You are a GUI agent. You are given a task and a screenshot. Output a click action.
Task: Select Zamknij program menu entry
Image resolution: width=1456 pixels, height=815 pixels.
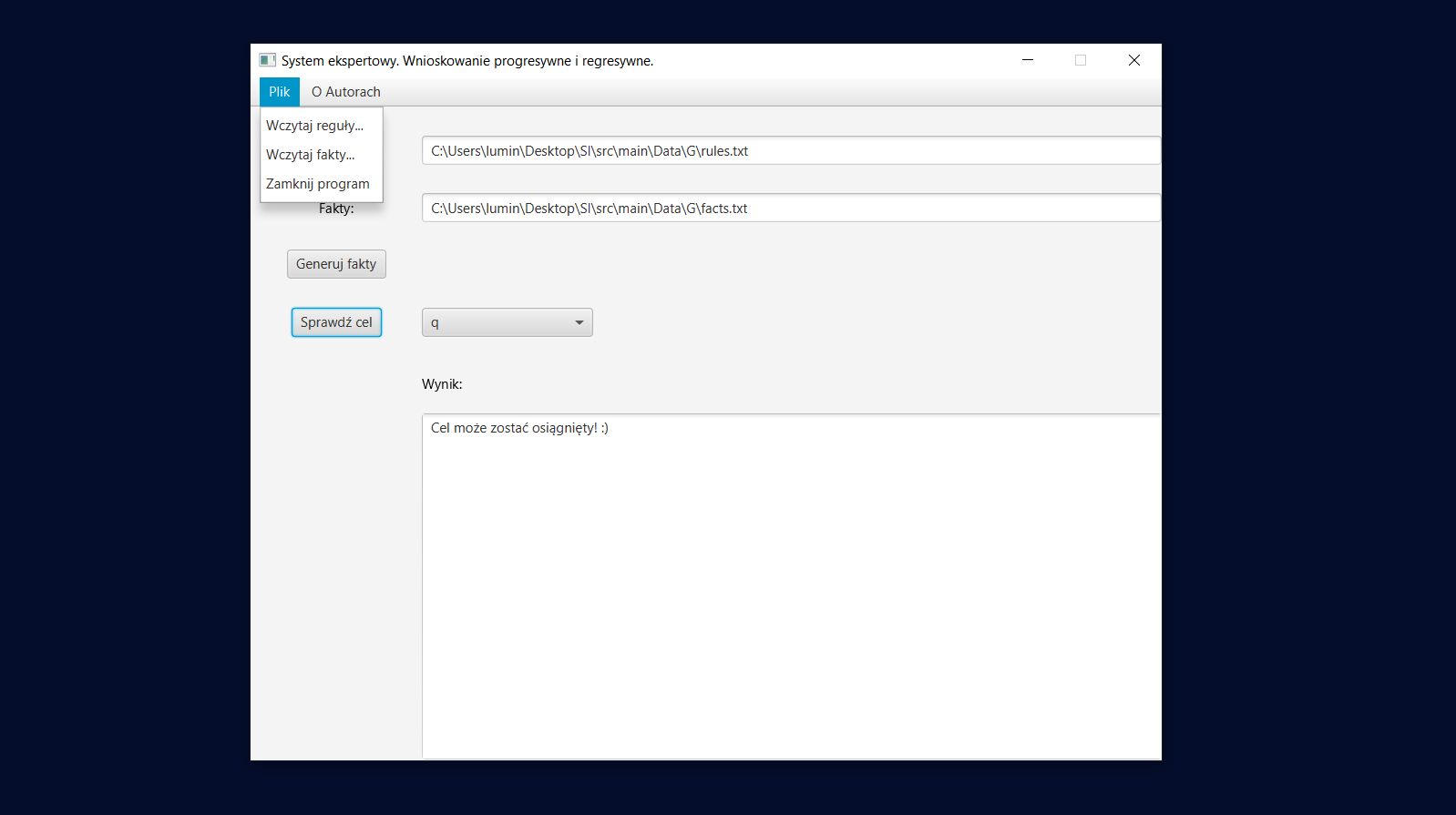(x=318, y=184)
